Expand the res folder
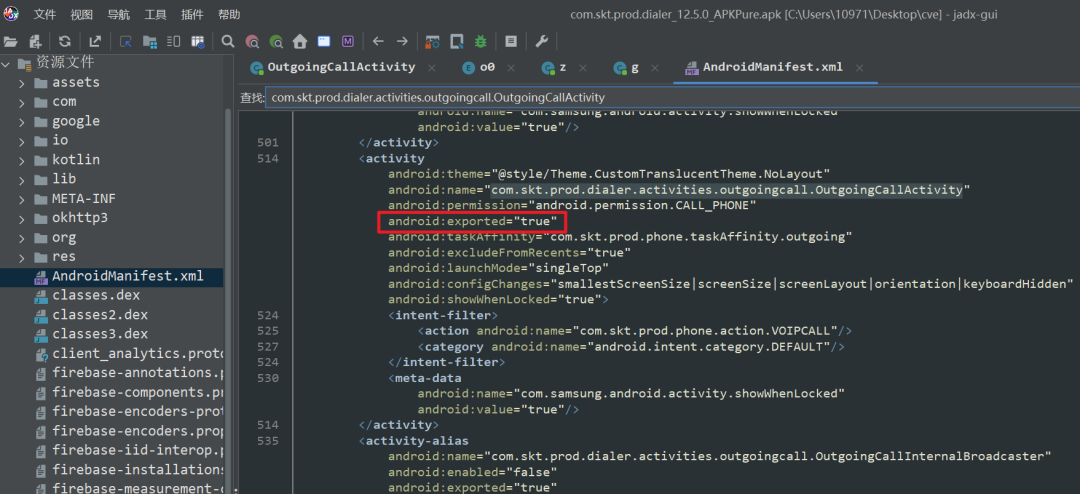Viewport: 1080px width, 494px height. pyautogui.click(x=22, y=258)
